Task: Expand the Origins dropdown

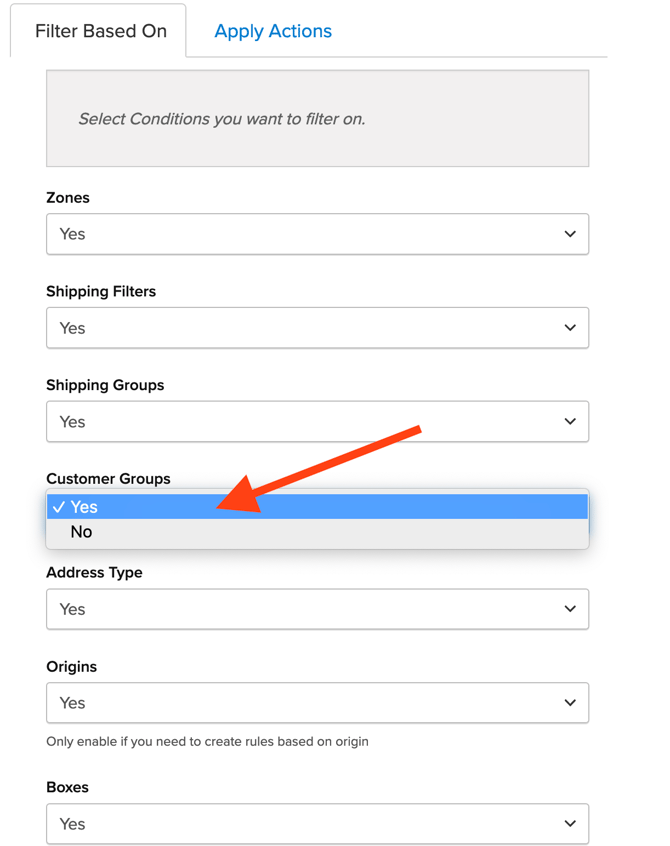Action: coord(317,703)
